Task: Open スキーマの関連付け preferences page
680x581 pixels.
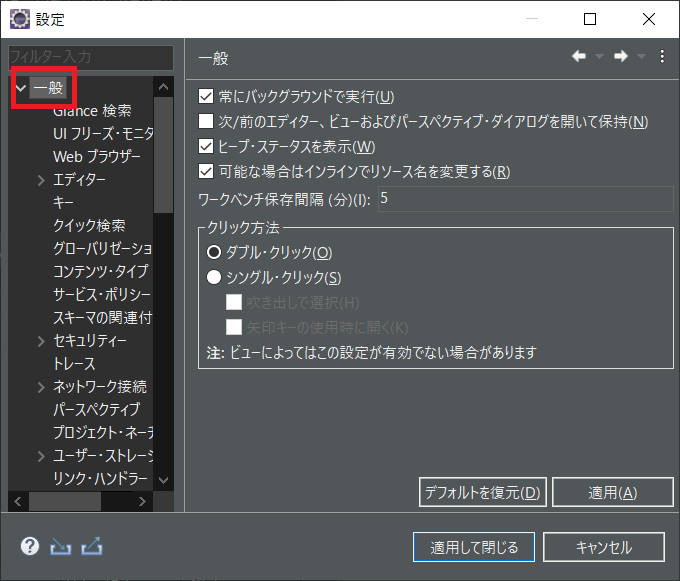Action: 103,318
